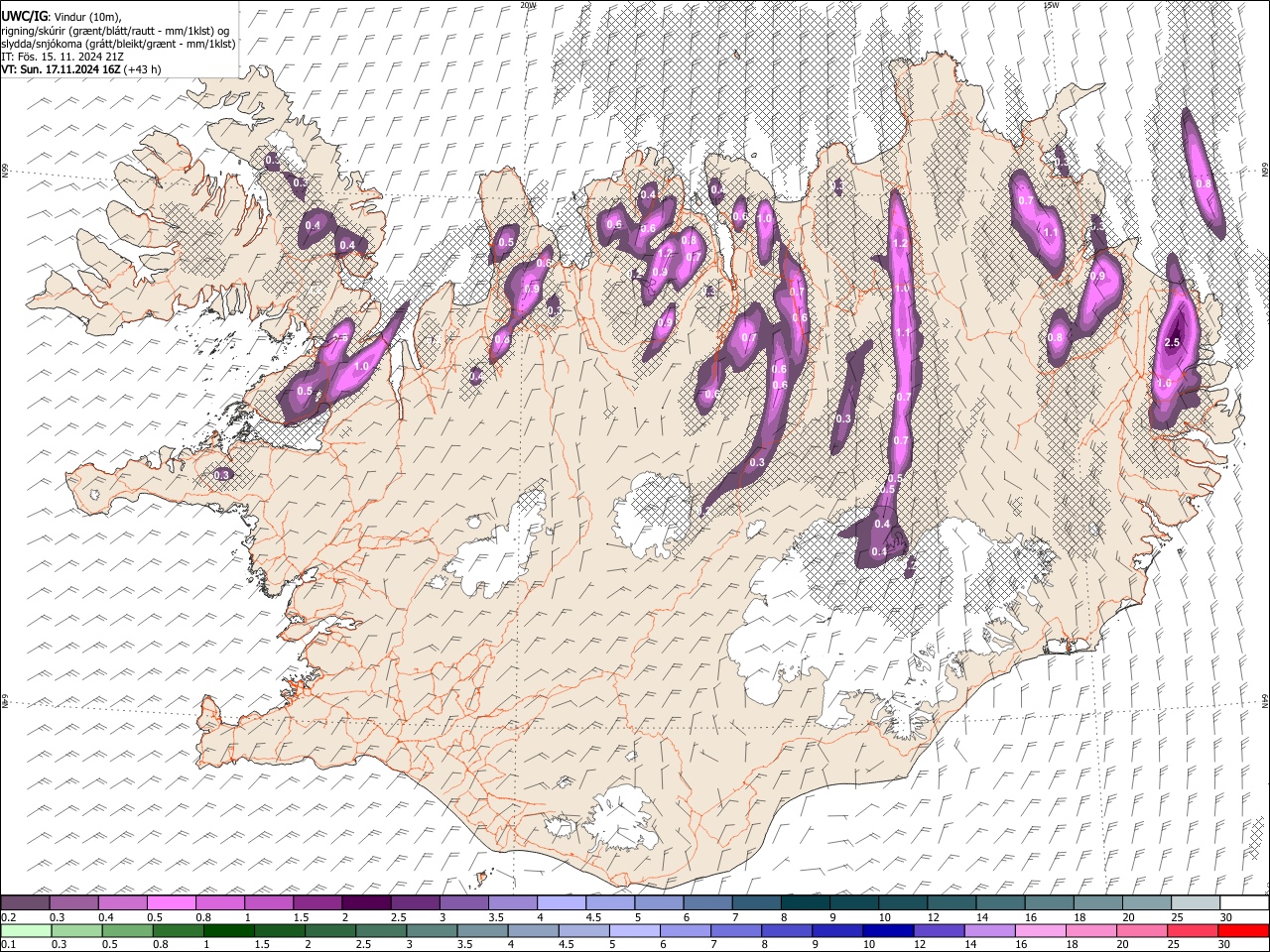The height and width of the screenshot is (952, 1270).
Task: Click the '4.5' label in the upper legend row
Action: click(593, 916)
